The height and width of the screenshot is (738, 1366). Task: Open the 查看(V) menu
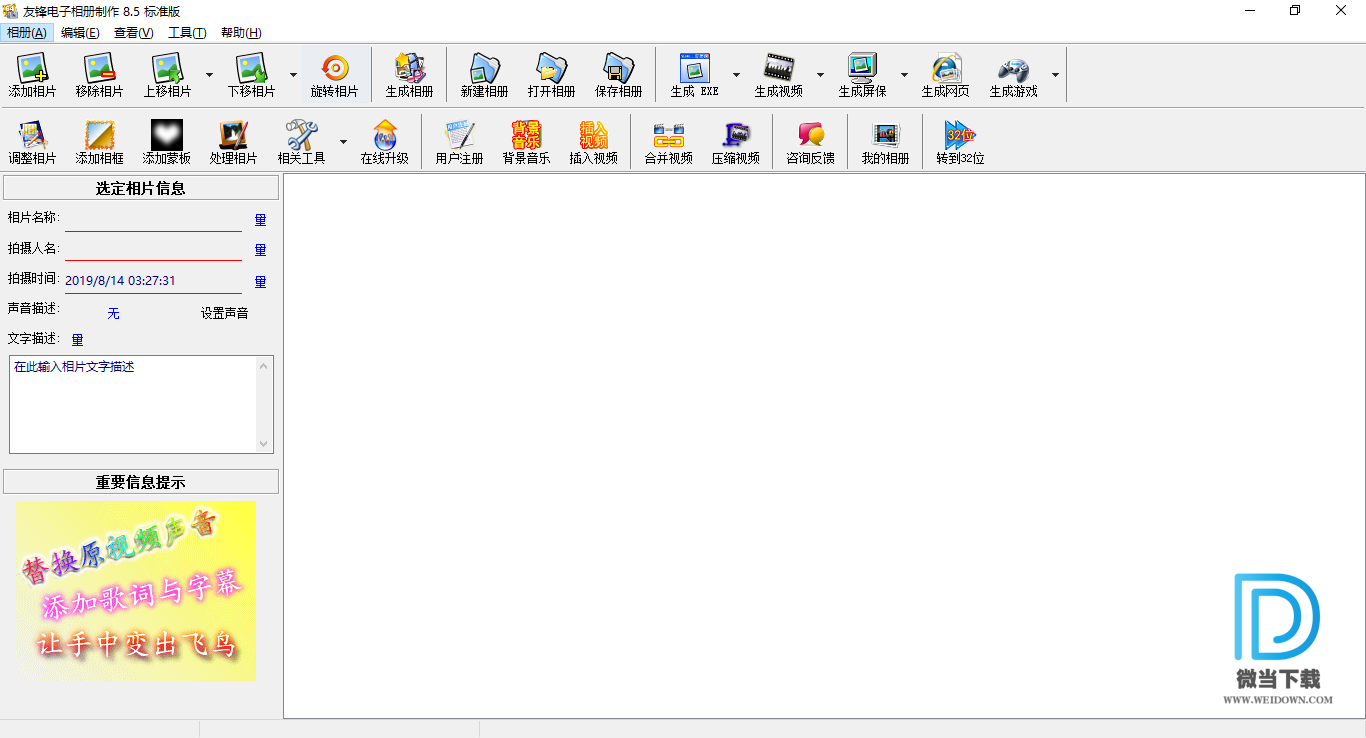[x=133, y=33]
